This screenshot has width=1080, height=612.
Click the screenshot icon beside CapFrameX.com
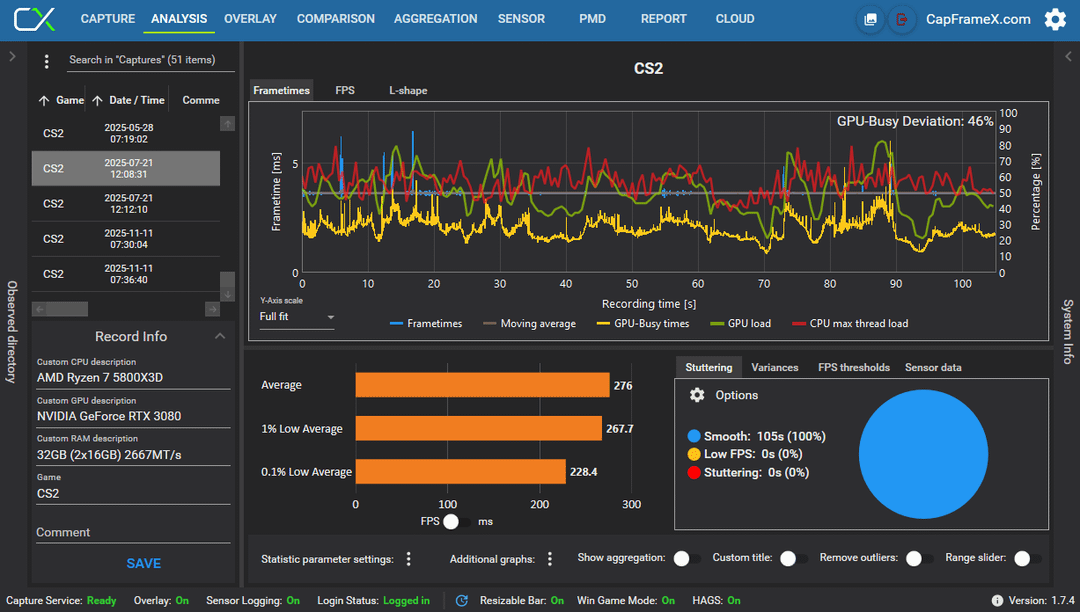click(x=871, y=19)
